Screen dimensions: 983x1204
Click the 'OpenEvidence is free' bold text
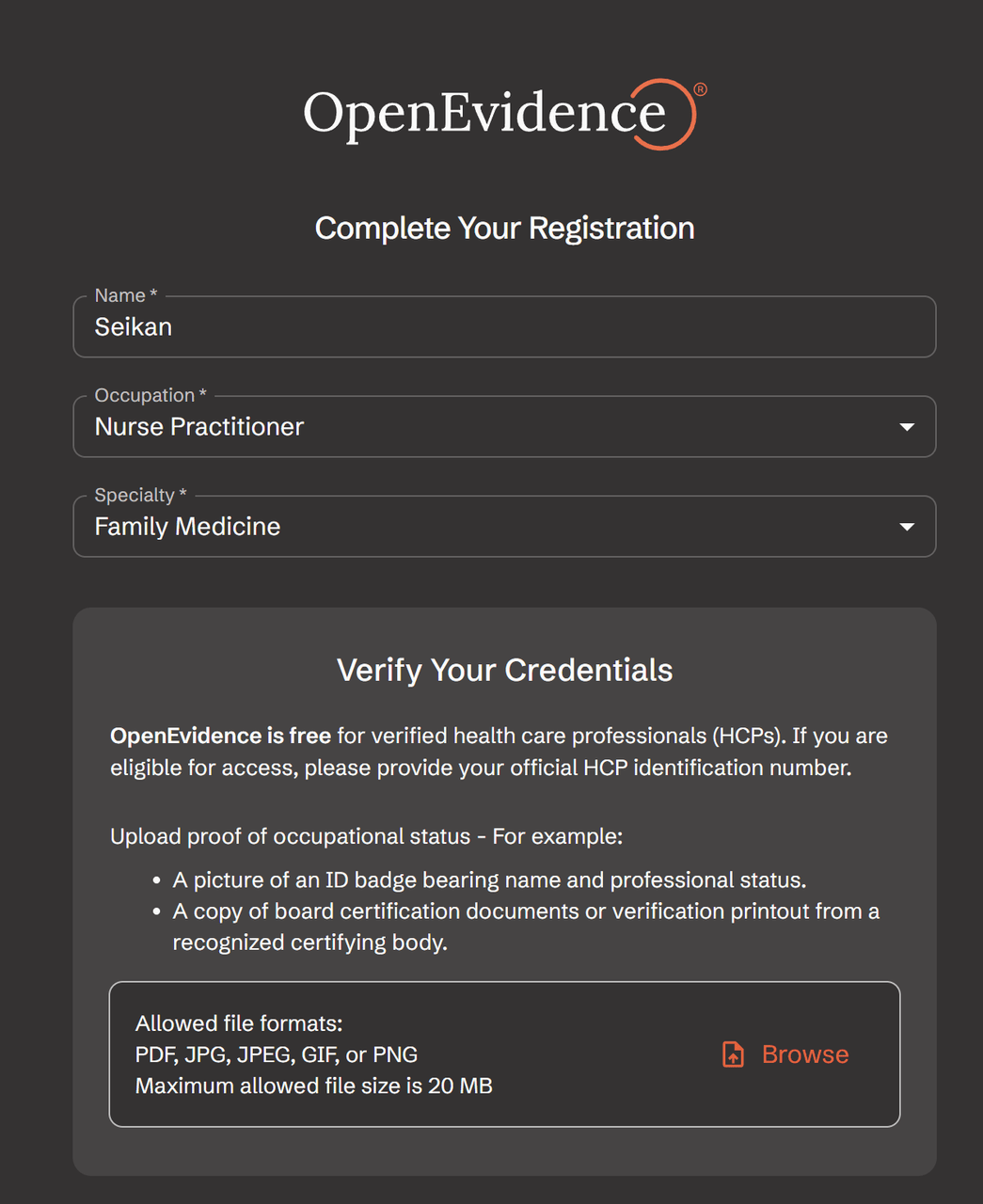(220, 736)
